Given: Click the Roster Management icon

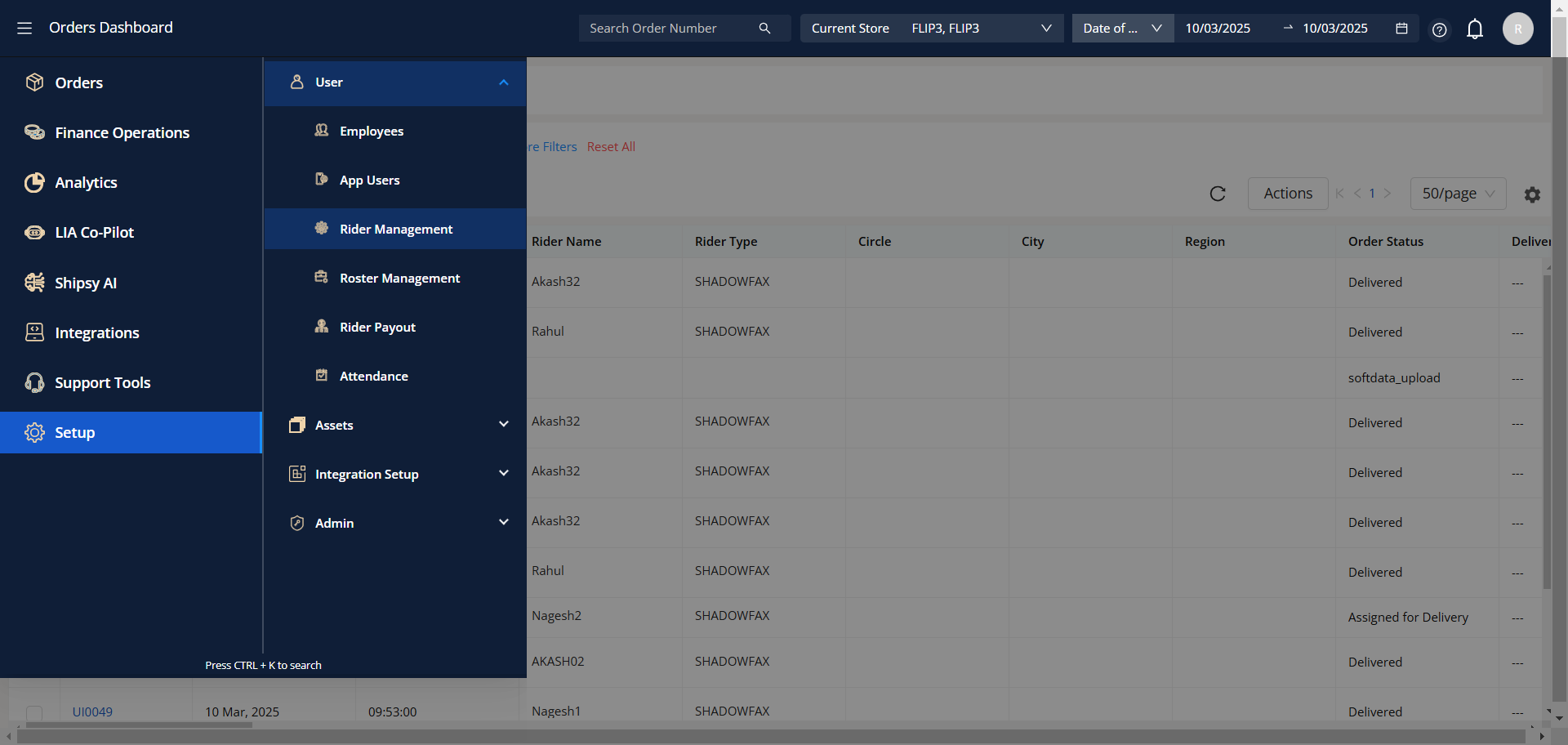Looking at the screenshot, I should click(x=322, y=278).
